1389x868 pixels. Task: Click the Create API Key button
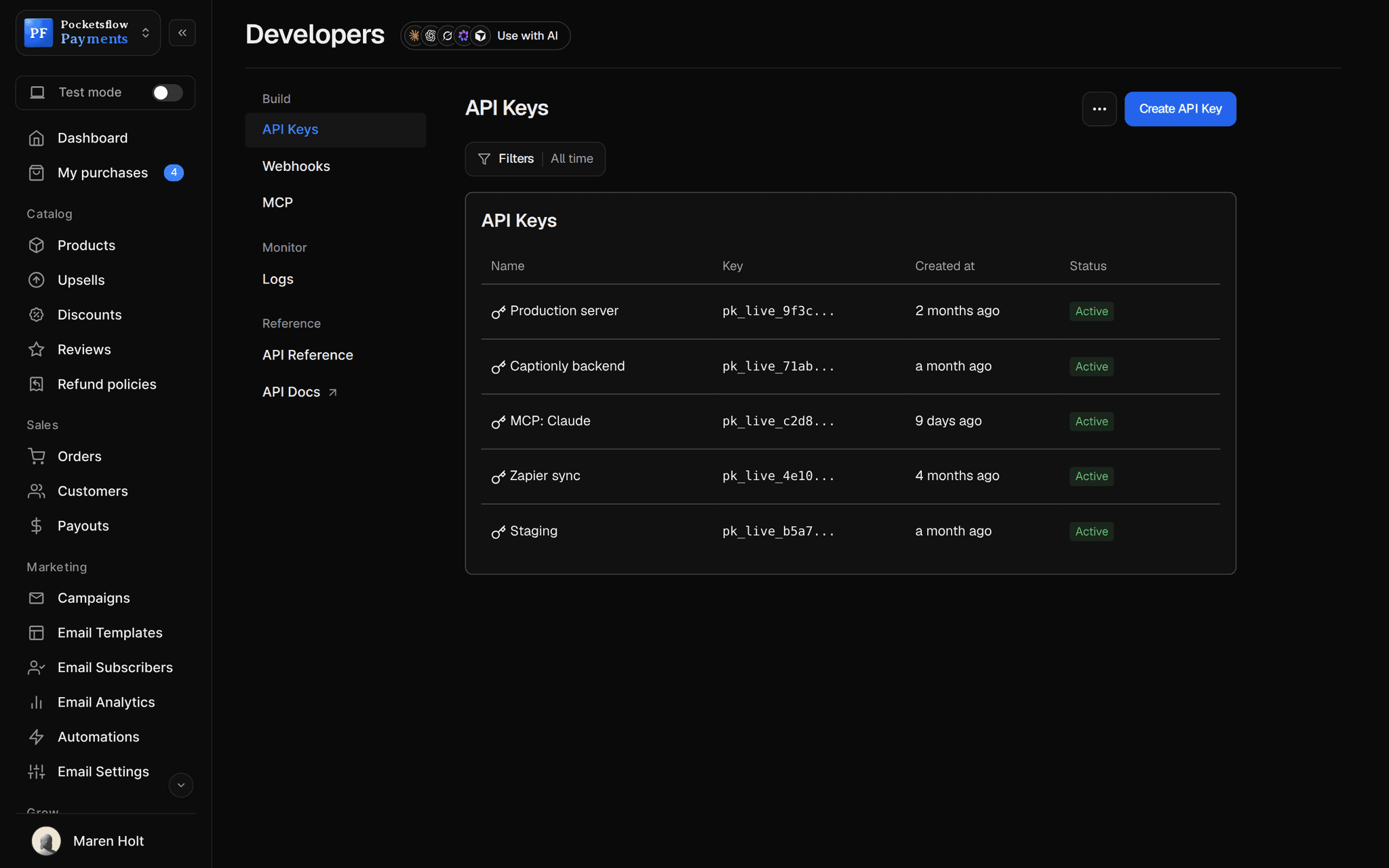1180,109
